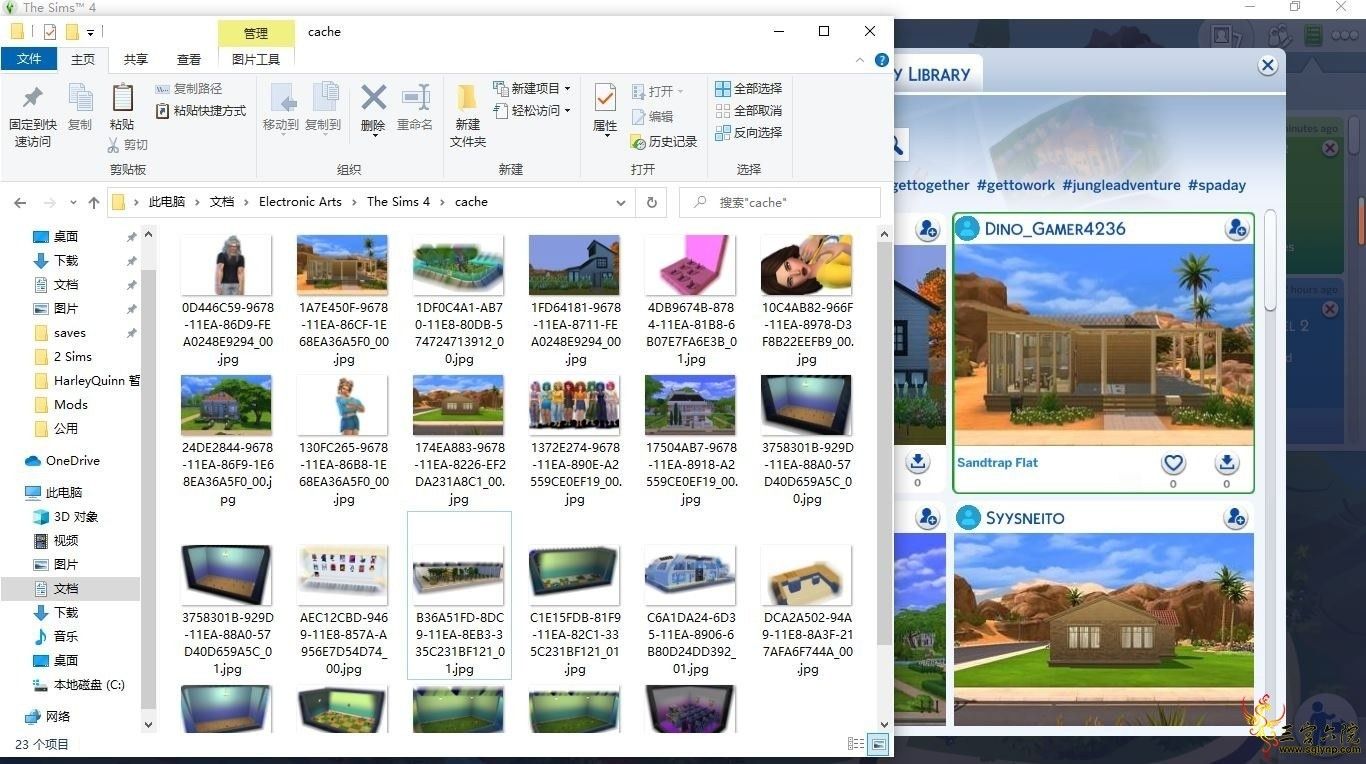Image resolution: width=1366 pixels, height=764 pixels.
Task: Click the Cut (剪切) scissors item
Action: click(128, 145)
